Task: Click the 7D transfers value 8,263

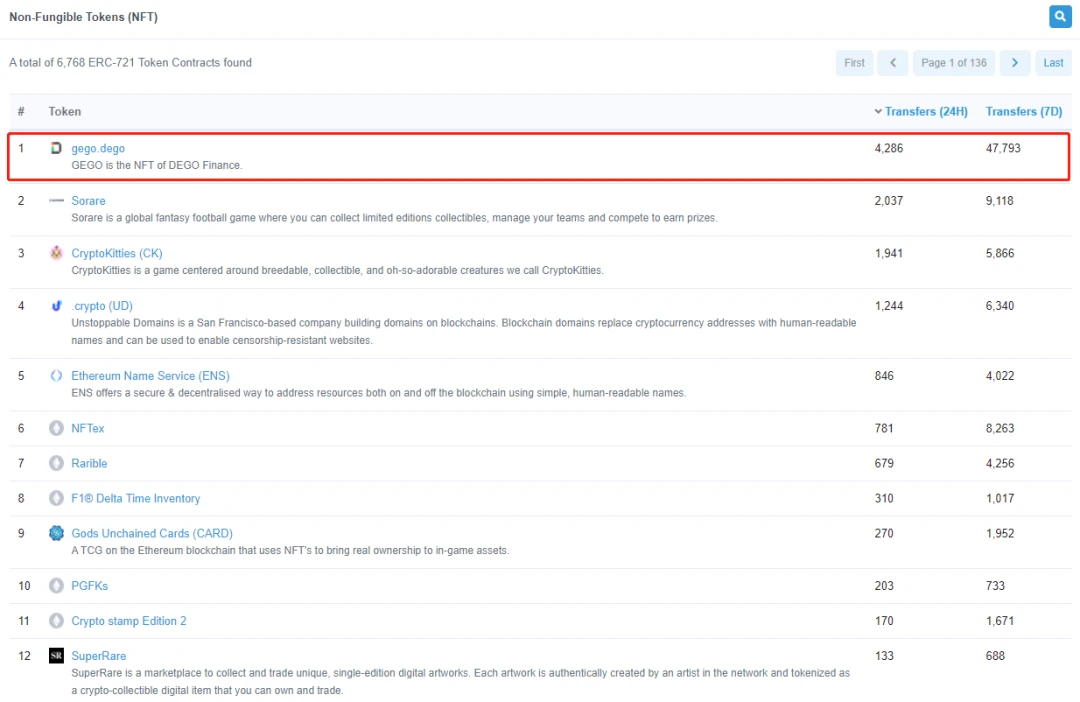Action: tap(999, 428)
